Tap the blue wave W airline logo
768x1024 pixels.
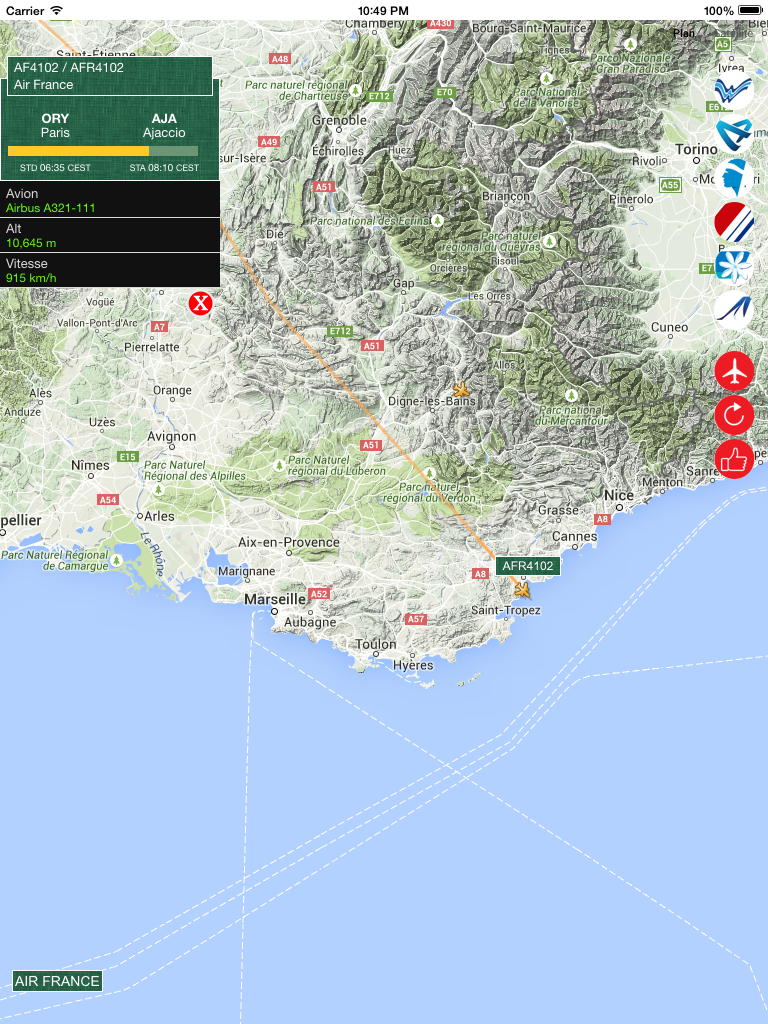click(733, 91)
